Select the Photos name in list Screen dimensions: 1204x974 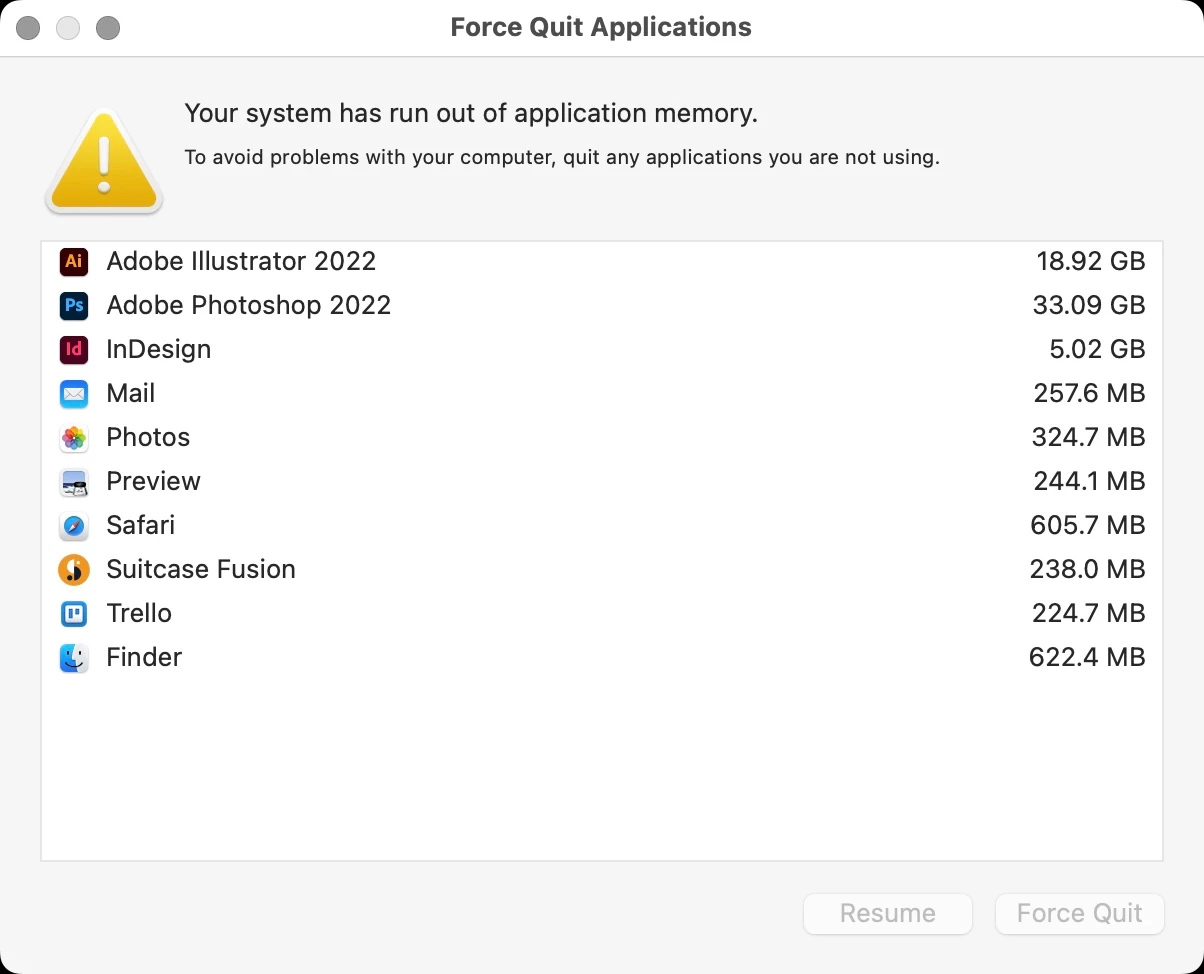(x=148, y=437)
